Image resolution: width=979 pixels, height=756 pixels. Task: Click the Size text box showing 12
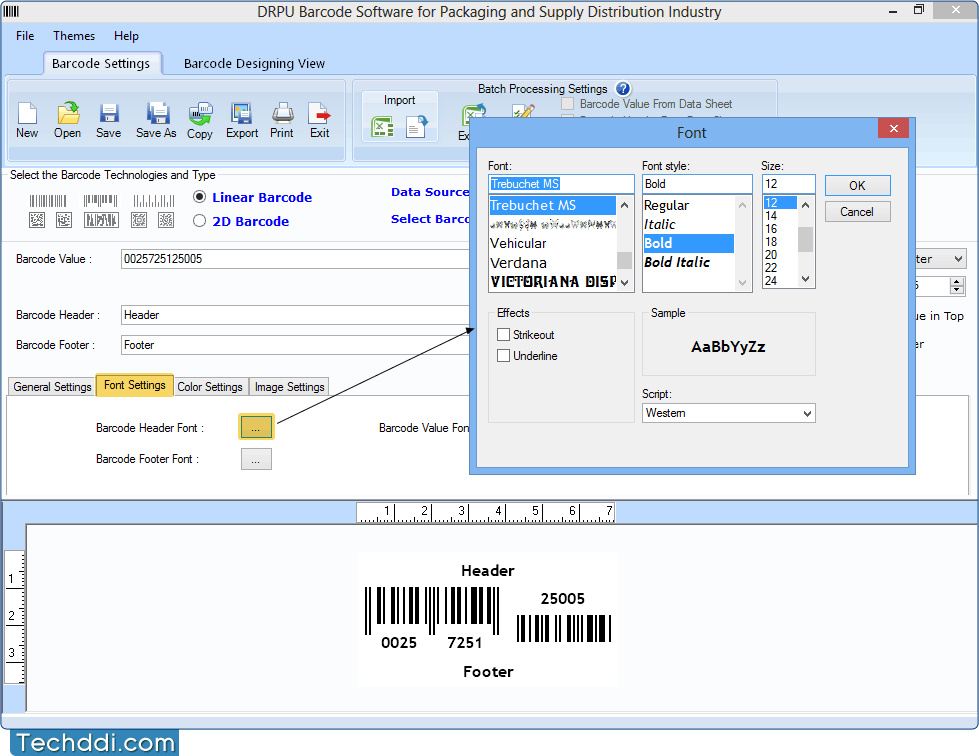click(788, 184)
